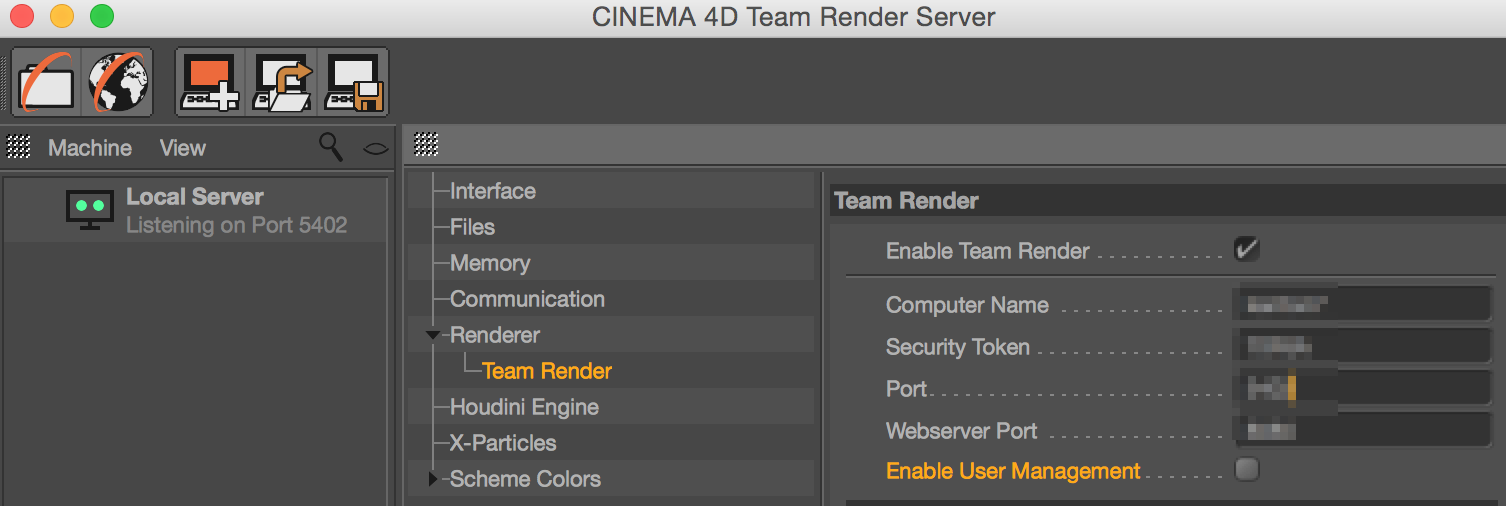Viewport: 1506px width, 506px height.
Task: Click the Enable User Management label
Action: point(1013,471)
